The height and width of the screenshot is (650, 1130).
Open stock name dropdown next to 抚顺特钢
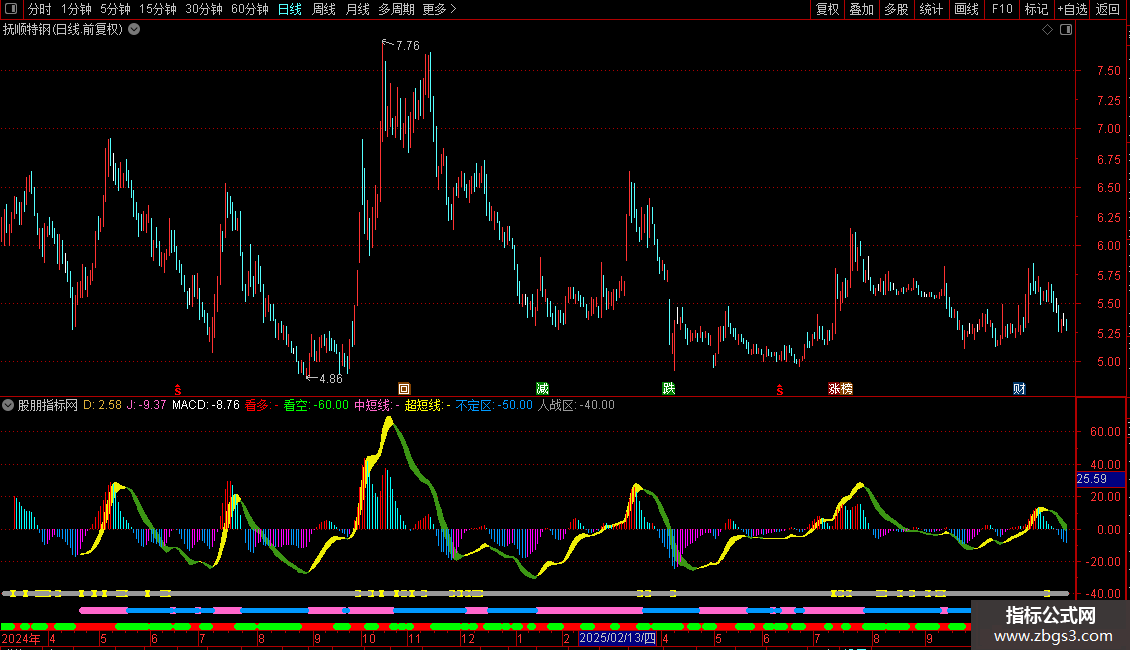(x=134, y=30)
